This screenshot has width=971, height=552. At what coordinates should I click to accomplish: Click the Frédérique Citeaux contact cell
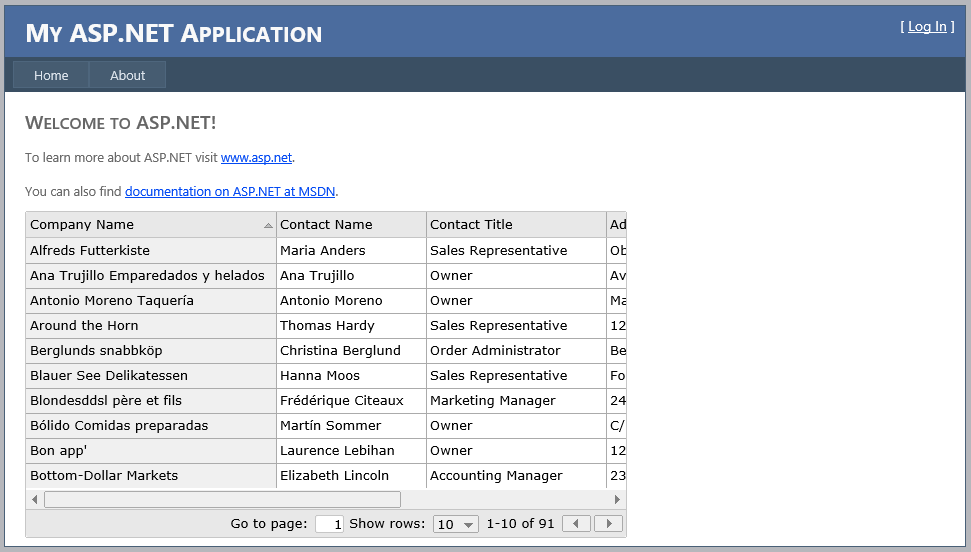pyautogui.click(x=351, y=401)
